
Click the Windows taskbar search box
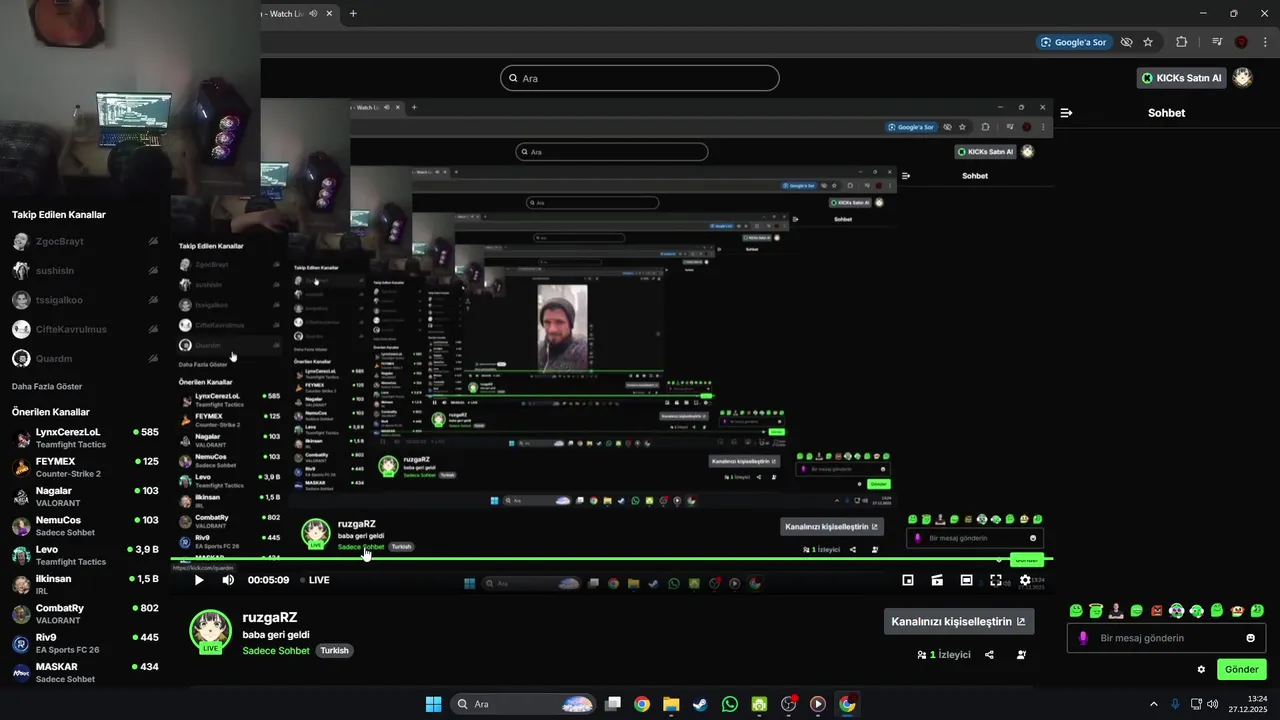click(523, 704)
